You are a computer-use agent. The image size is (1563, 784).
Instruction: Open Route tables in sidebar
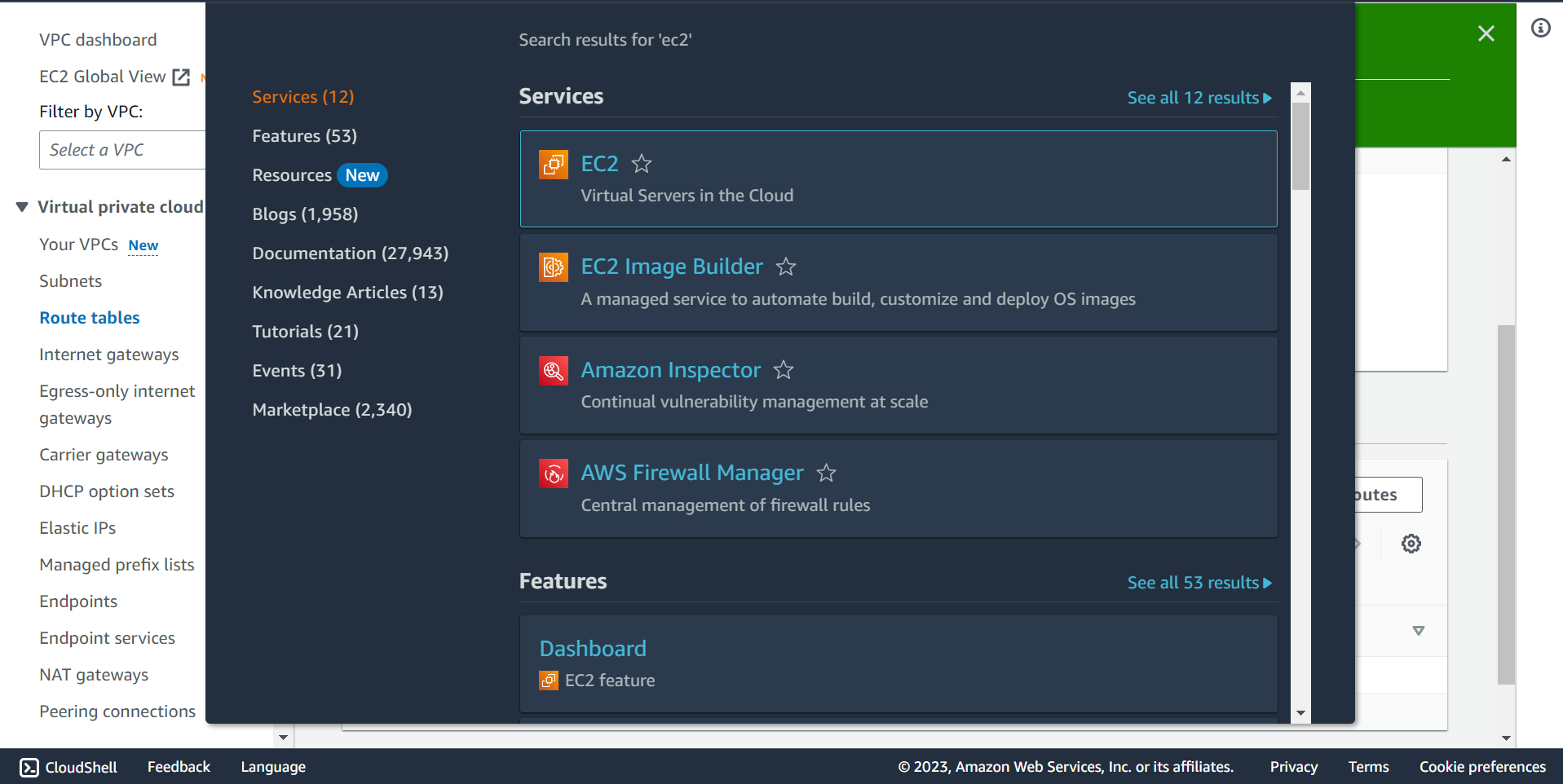(x=90, y=318)
